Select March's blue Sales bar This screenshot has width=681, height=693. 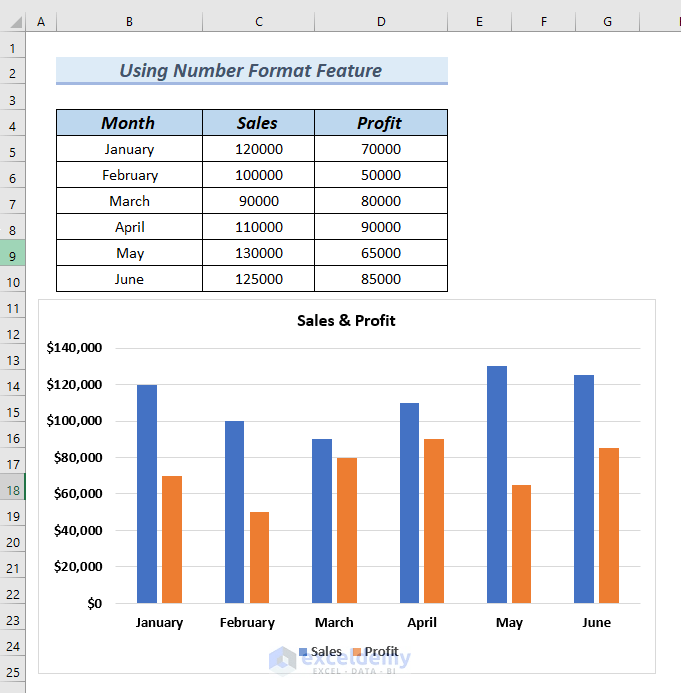[322, 521]
